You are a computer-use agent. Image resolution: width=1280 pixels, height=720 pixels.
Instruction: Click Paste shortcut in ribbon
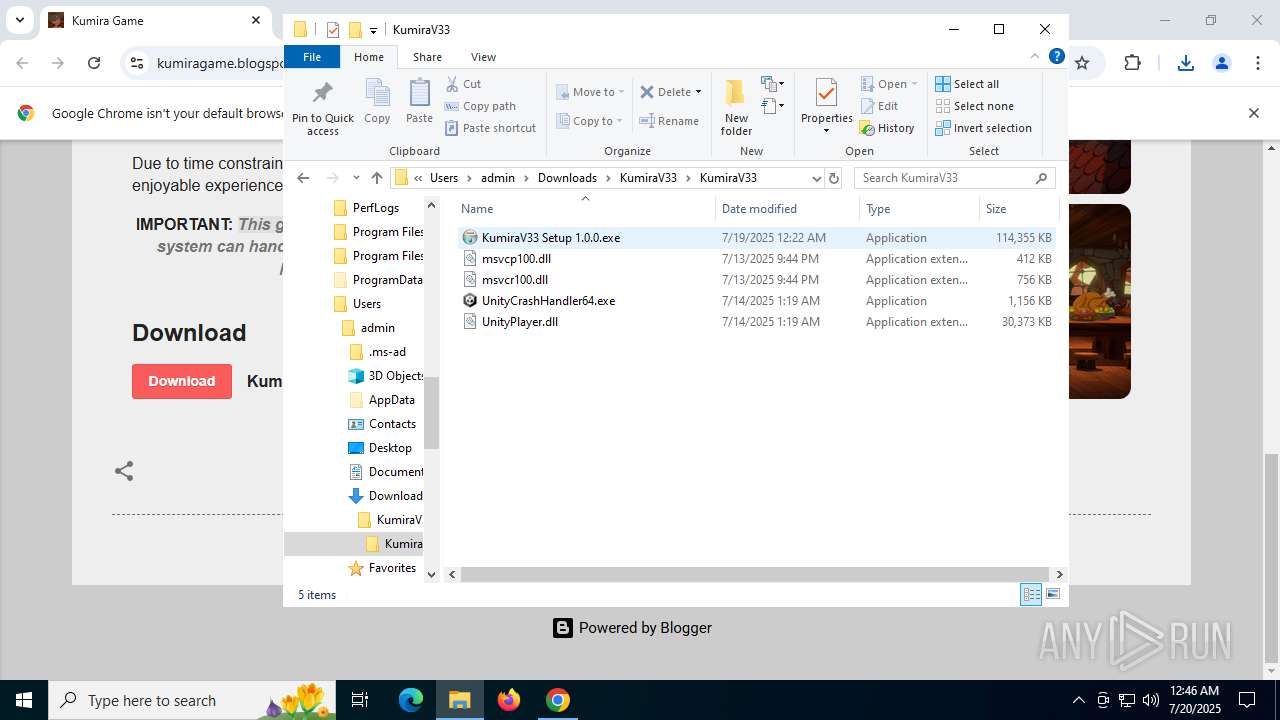[491, 128]
